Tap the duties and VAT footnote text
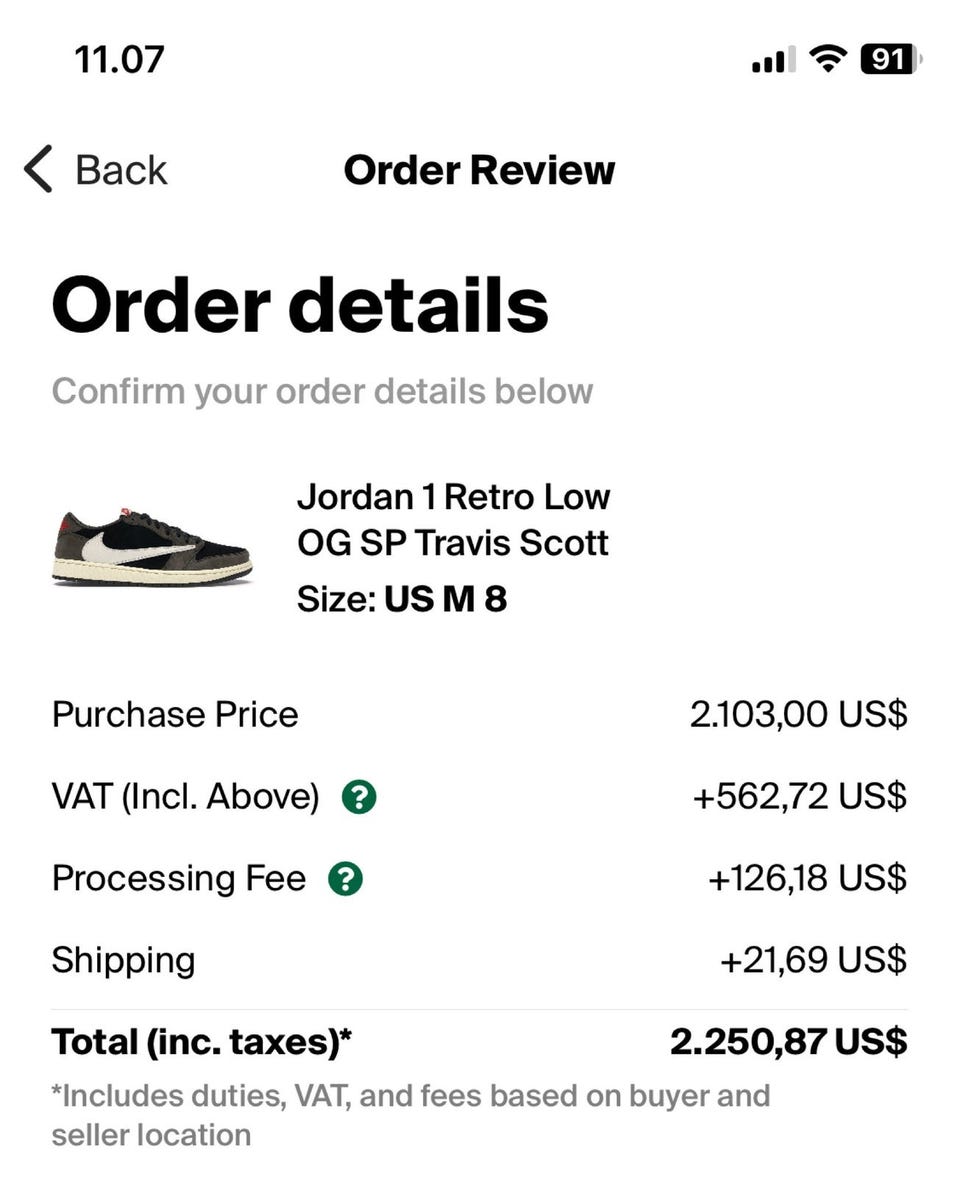The image size is (960, 1177). 410,1114
